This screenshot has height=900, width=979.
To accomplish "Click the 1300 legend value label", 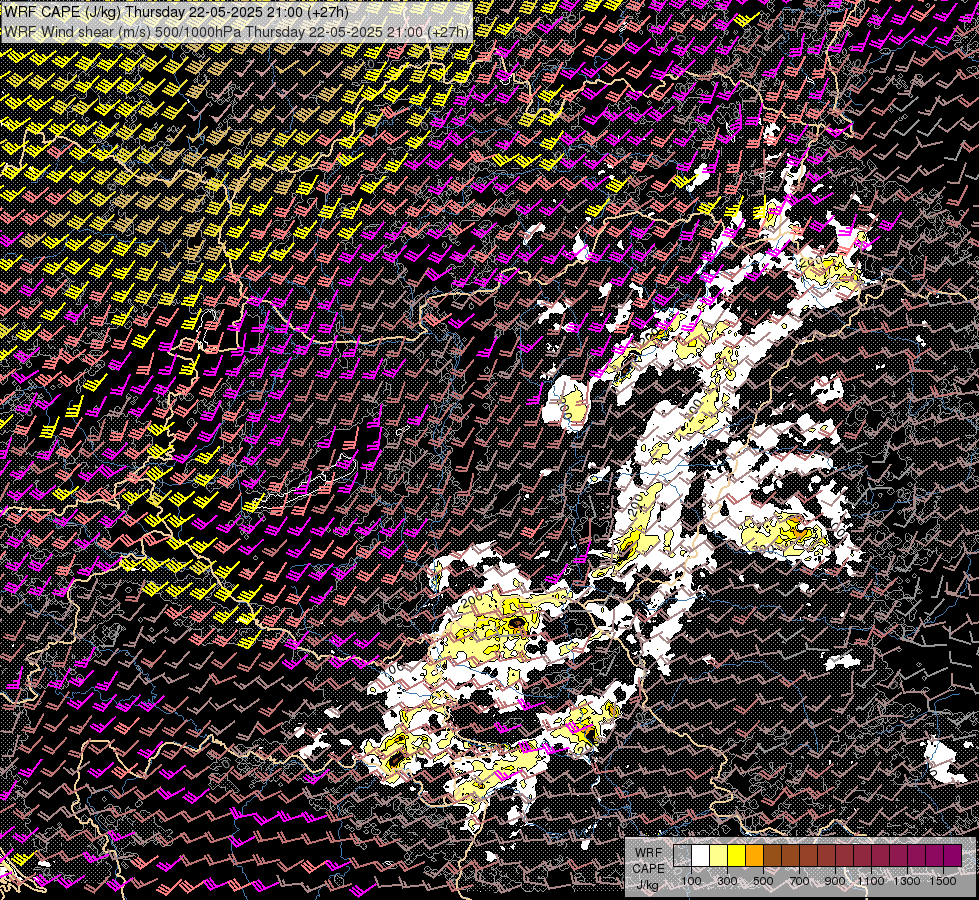I will coord(907,881).
